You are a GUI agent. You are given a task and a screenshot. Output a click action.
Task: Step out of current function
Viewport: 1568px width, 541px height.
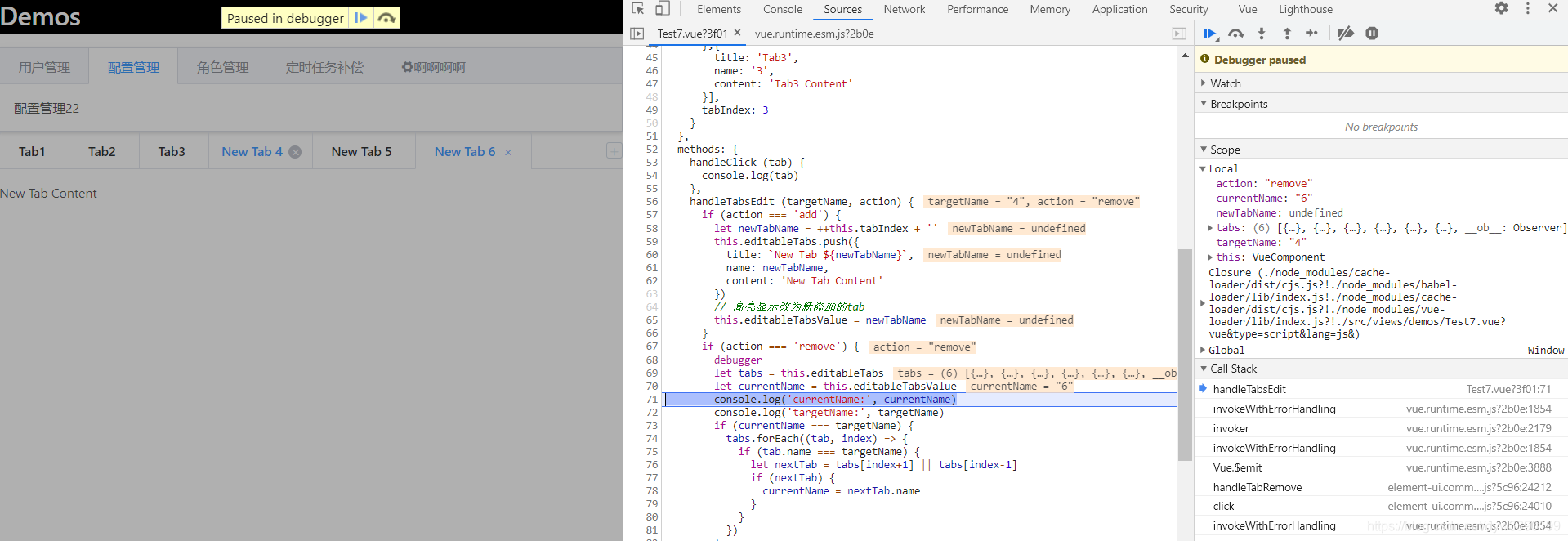coord(1287,34)
